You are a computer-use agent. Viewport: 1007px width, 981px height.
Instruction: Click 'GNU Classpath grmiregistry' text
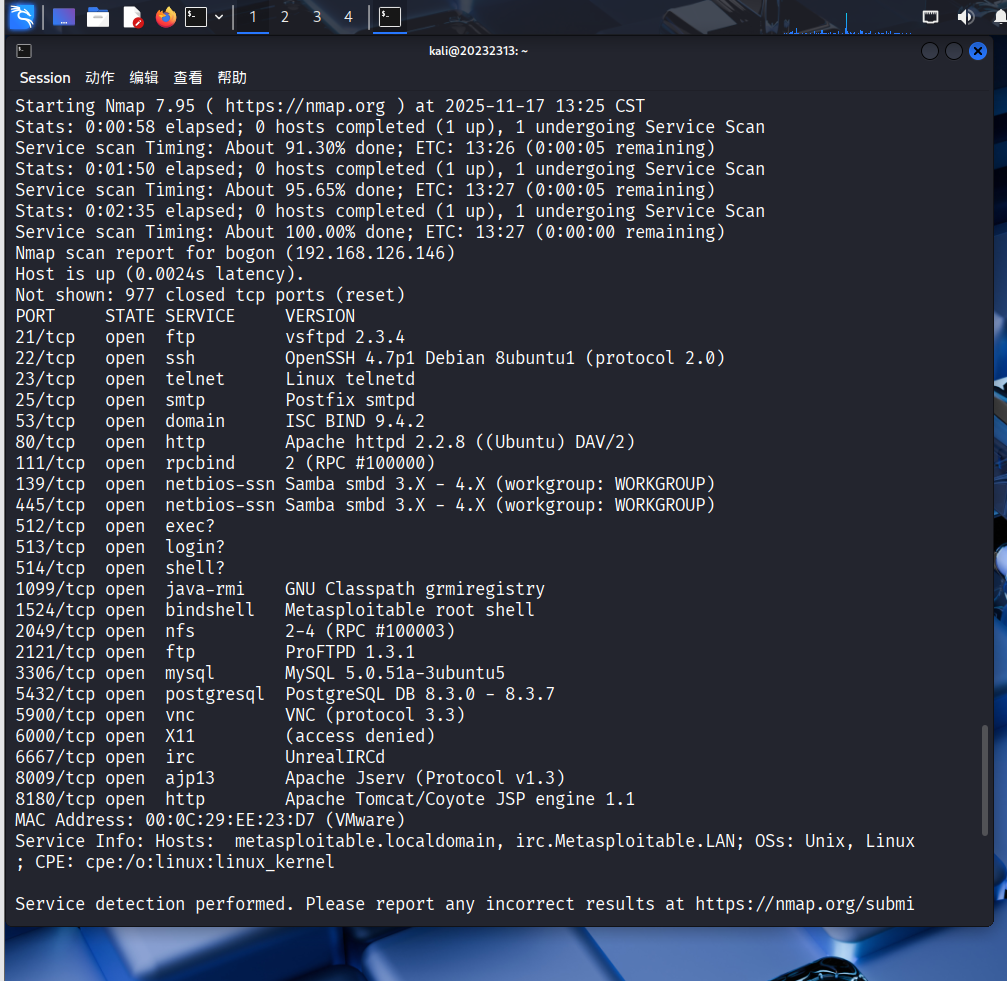[415, 589]
